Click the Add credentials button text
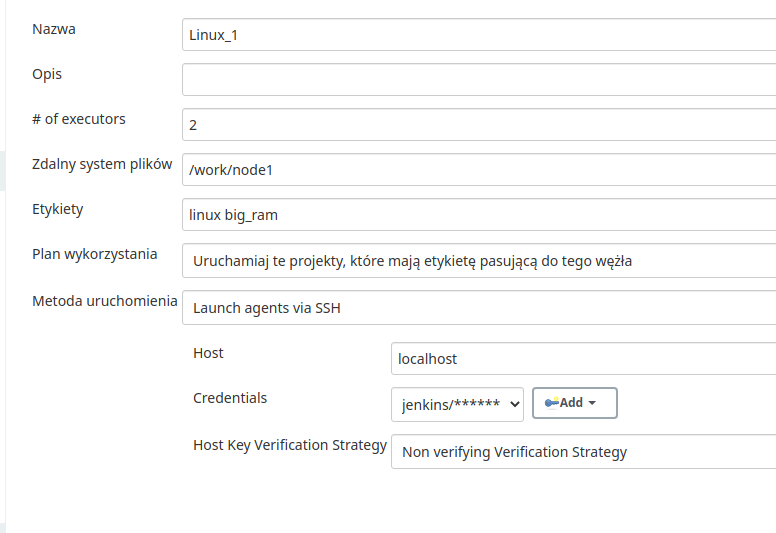 571,403
